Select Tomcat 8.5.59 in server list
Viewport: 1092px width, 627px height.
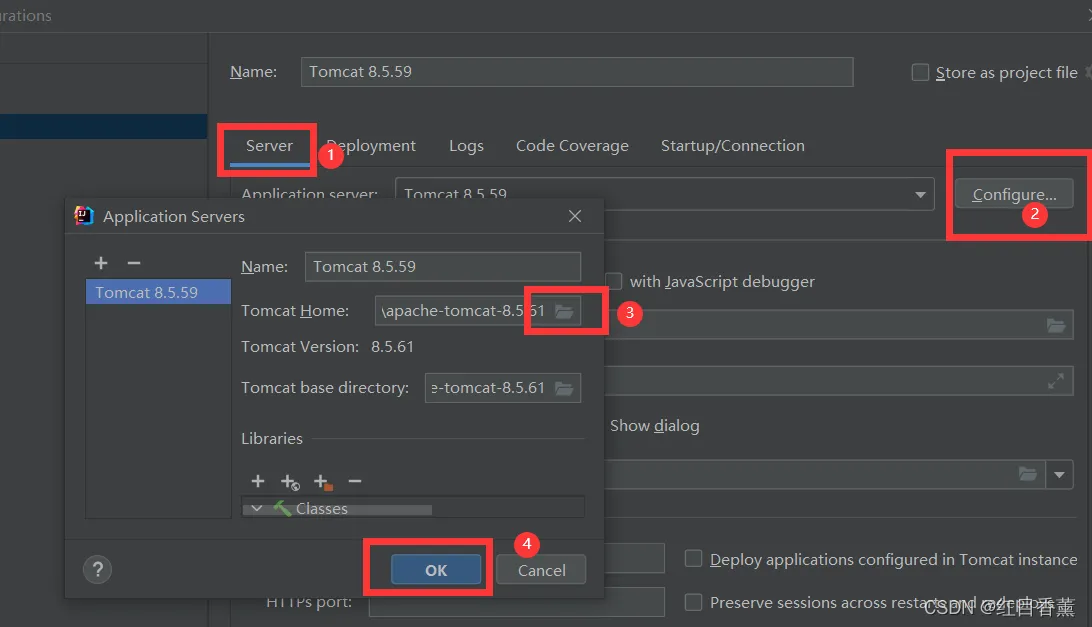click(x=158, y=292)
